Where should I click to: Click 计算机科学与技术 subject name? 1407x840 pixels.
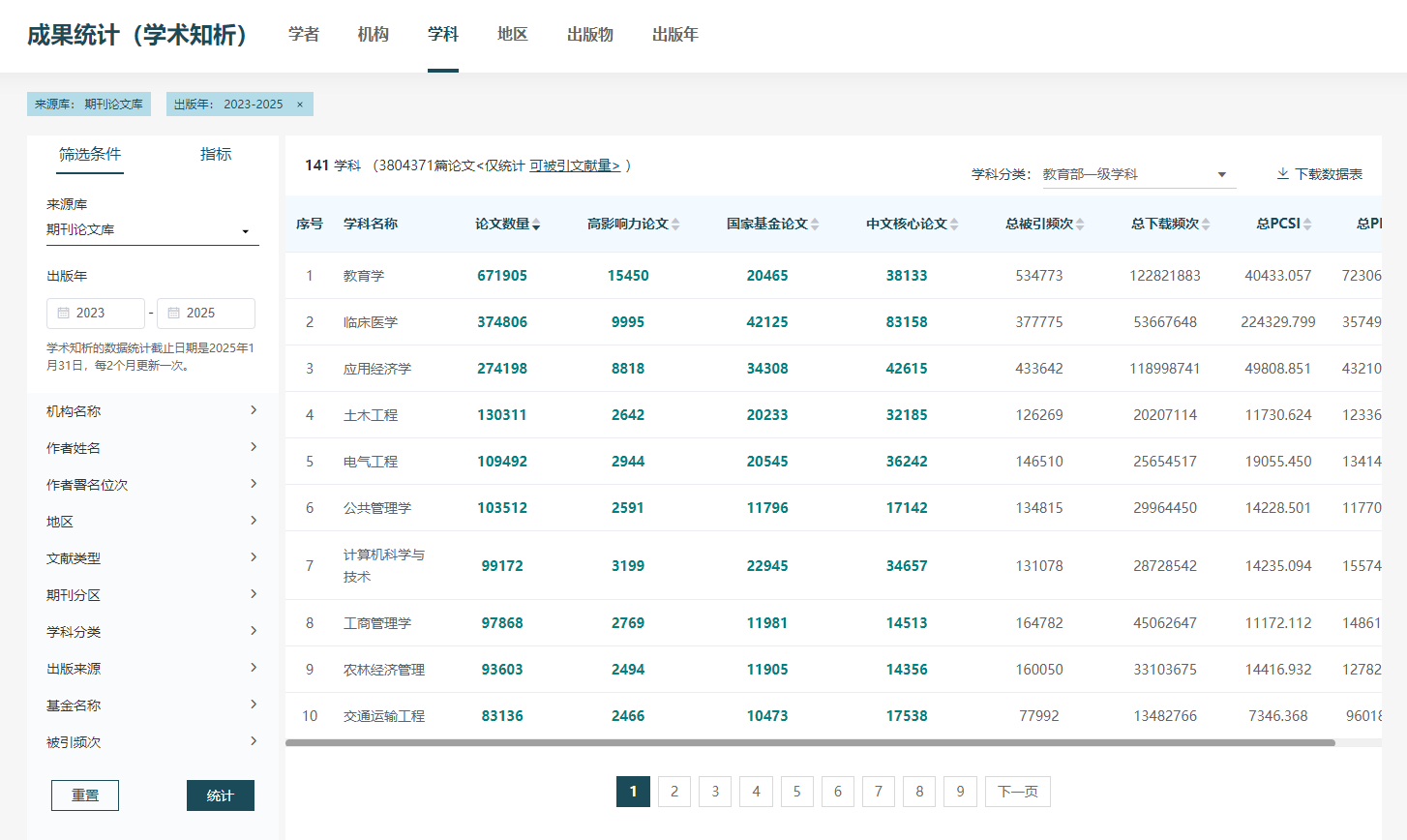click(x=384, y=565)
